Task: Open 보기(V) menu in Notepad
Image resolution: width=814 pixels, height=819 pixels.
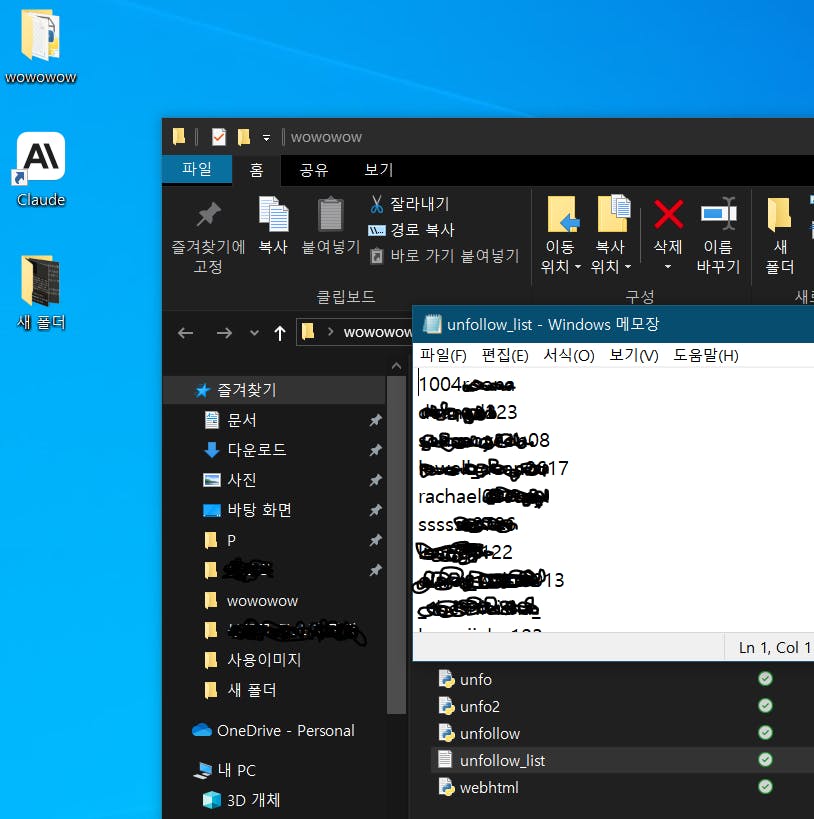Action: [634, 355]
